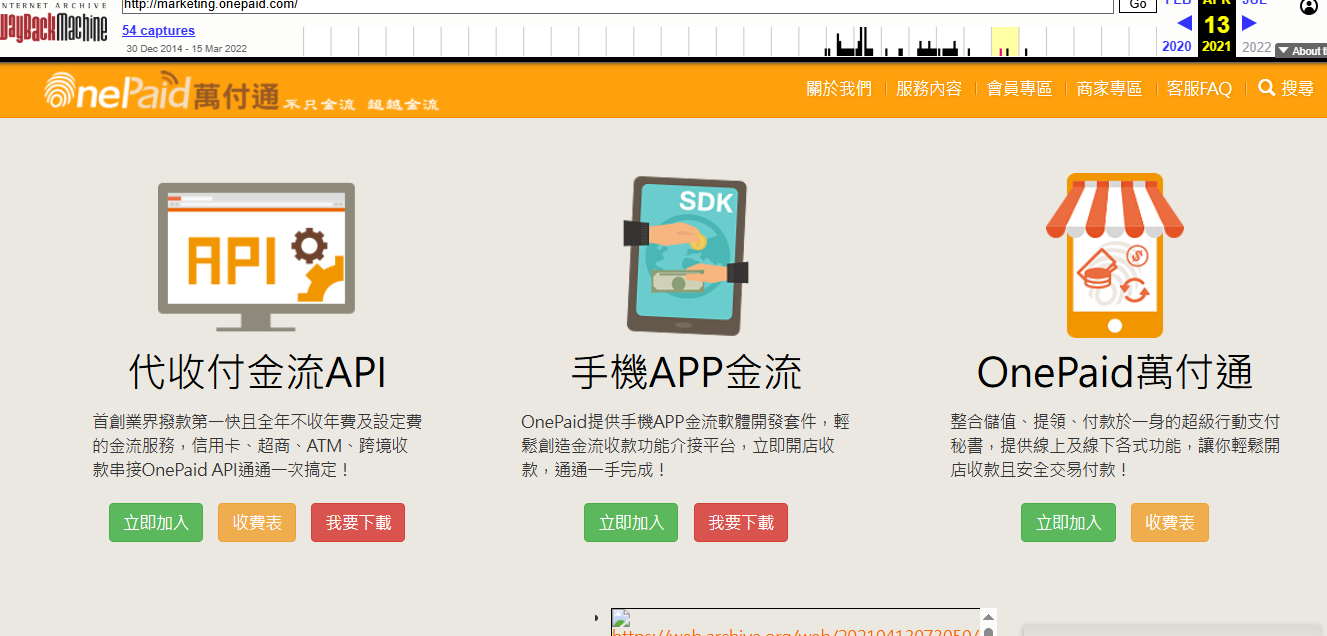Click 我要下載 under 手機APP金流

741,523
